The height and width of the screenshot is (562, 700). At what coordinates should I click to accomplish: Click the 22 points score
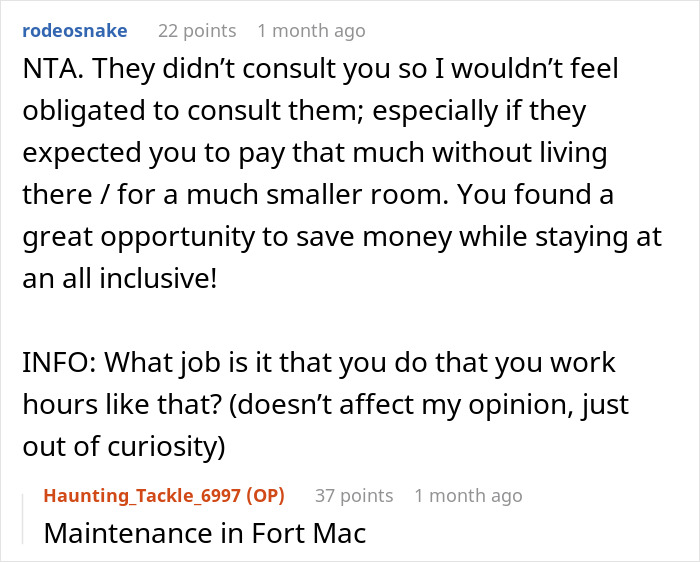tap(197, 31)
